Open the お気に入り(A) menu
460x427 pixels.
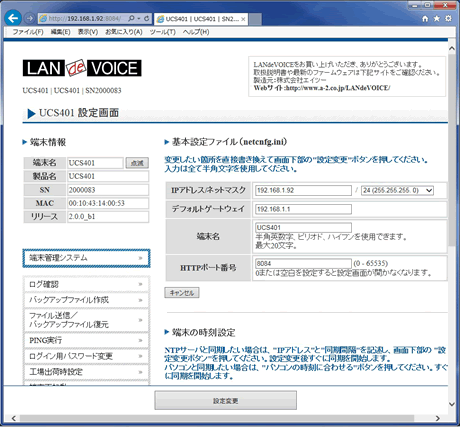pyautogui.click(x=124, y=32)
